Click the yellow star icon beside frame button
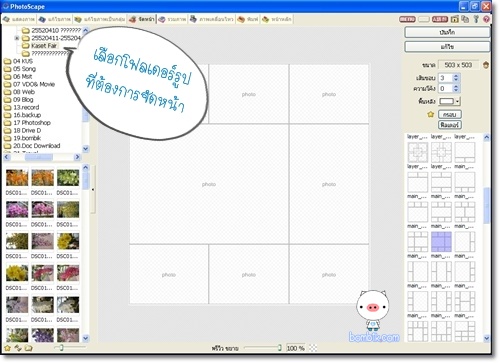This screenshot has height=363, width=500. tap(430, 114)
